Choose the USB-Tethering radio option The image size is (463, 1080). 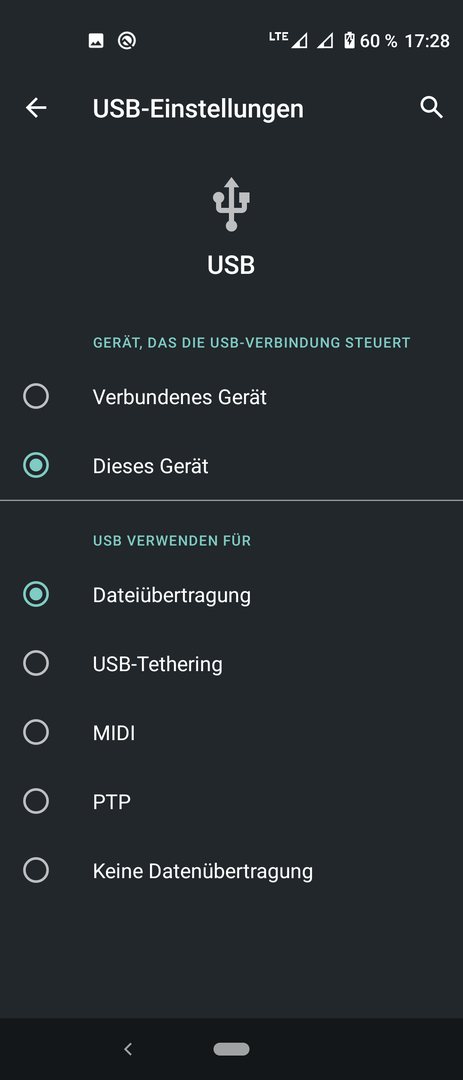pos(36,663)
